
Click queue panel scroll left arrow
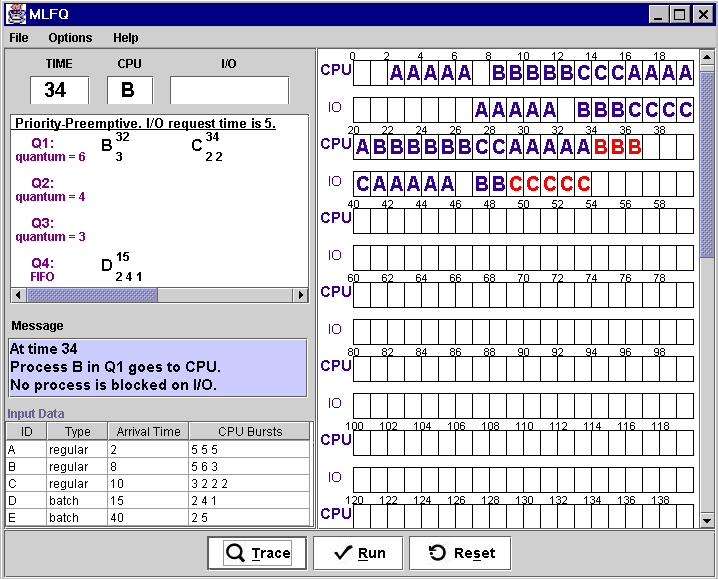(18, 295)
